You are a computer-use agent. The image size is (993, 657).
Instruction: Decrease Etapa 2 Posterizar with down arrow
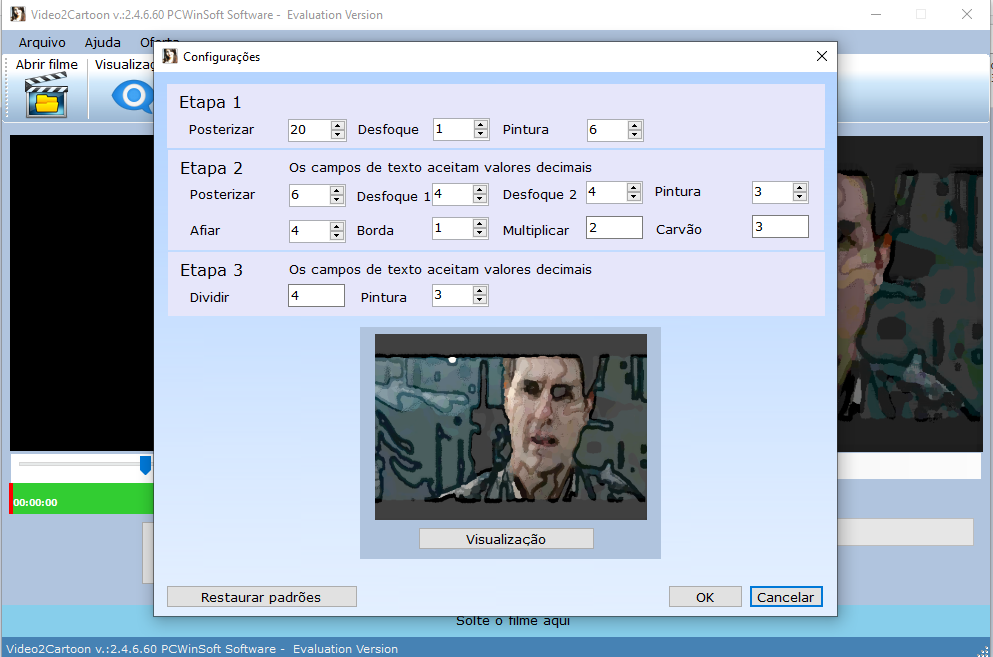[338, 200]
